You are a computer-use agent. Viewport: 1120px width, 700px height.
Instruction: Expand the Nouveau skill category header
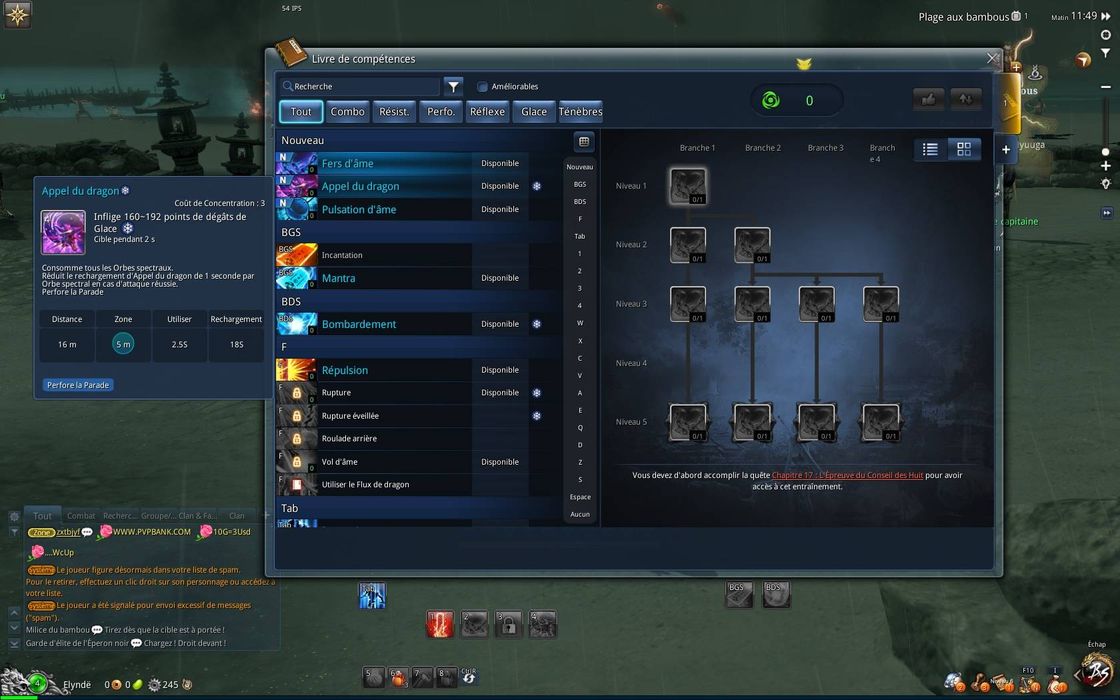[303, 141]
